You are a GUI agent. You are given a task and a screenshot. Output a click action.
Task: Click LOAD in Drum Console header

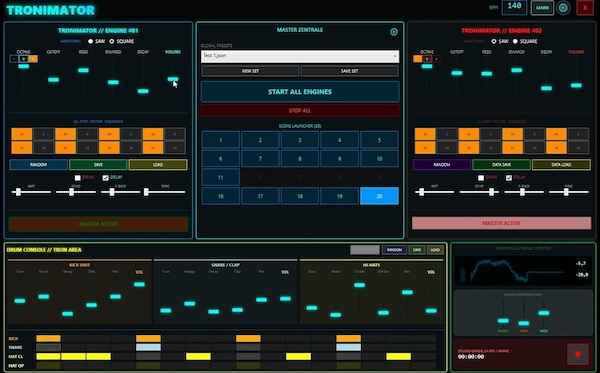point(435,250)
